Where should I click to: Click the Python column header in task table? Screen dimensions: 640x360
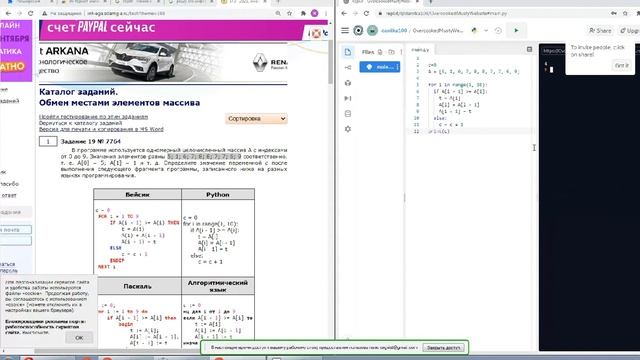tap(218, 195)
